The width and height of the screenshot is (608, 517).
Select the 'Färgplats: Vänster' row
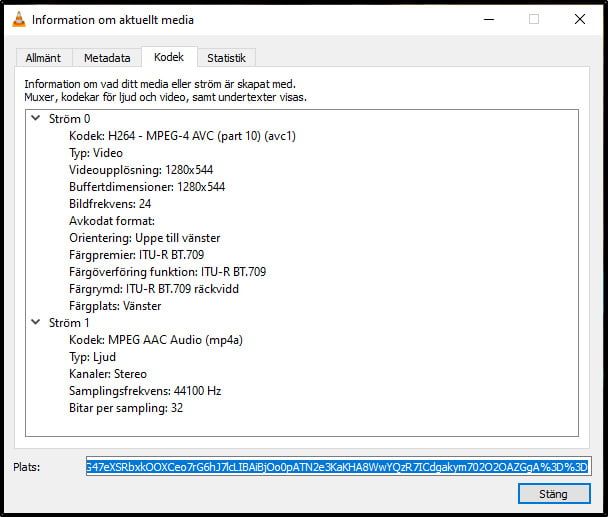(x=115, y=306)
